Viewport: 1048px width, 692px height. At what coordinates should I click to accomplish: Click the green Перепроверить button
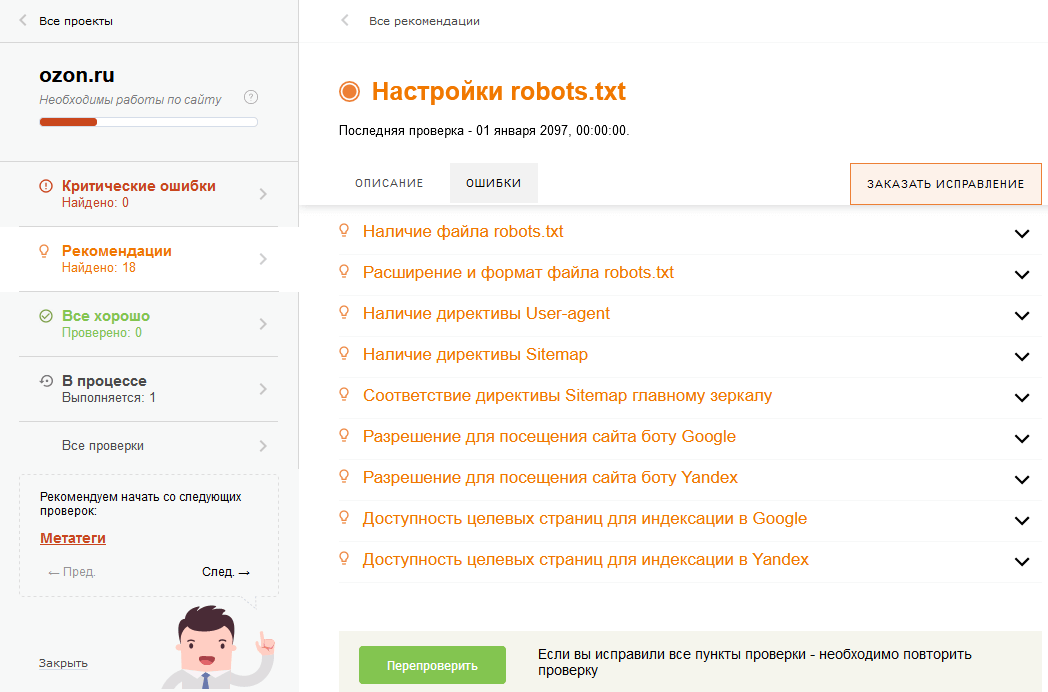pyautogui.click(x=432, y=665)
